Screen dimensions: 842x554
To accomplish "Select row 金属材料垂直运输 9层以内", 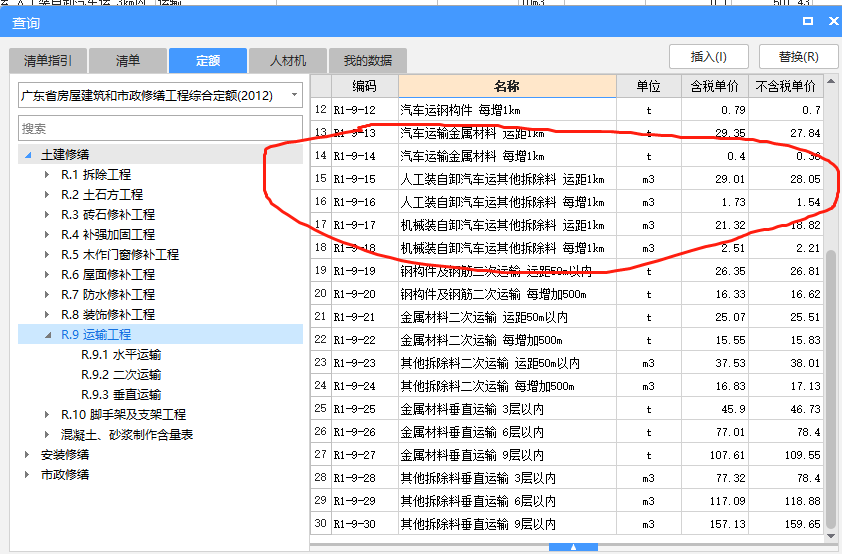I will (x=472, y=455).
